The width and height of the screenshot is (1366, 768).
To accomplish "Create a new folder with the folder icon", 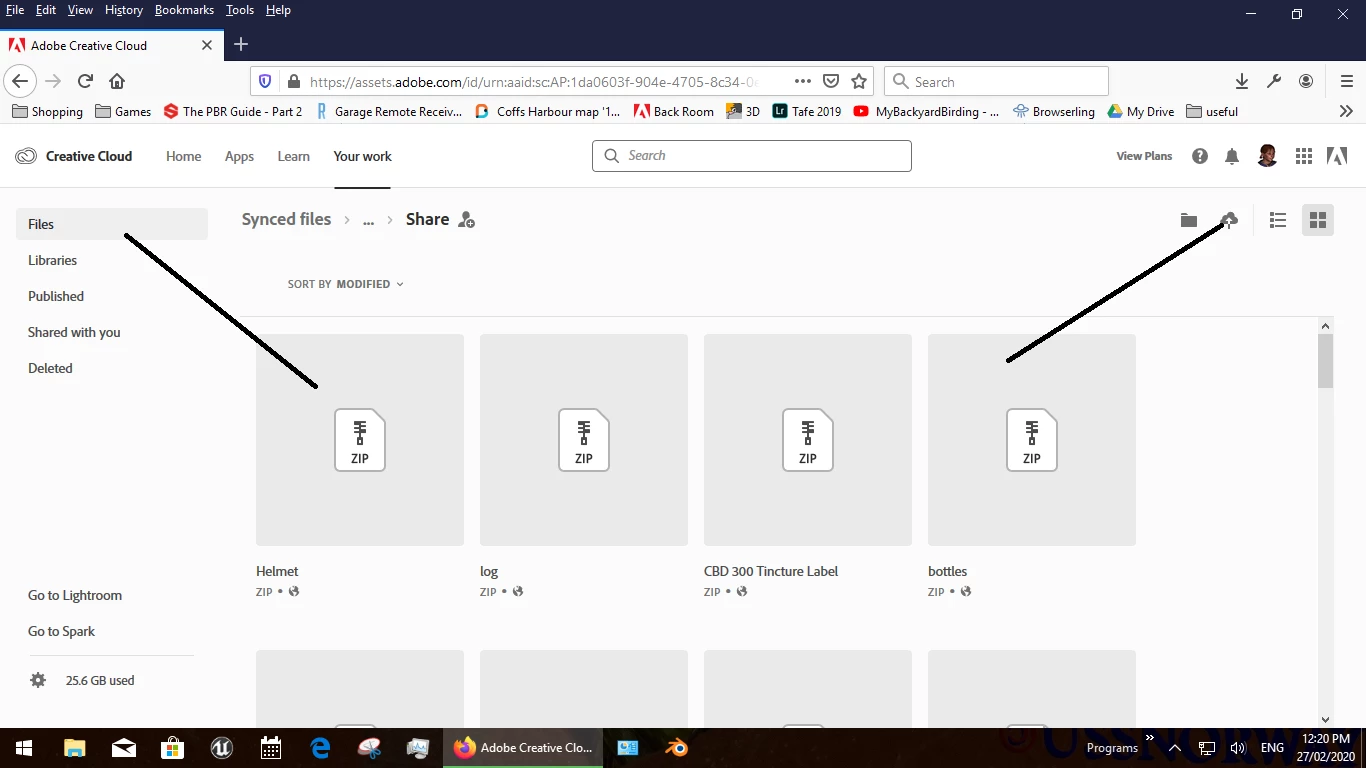I will [x=1189, y=220].
